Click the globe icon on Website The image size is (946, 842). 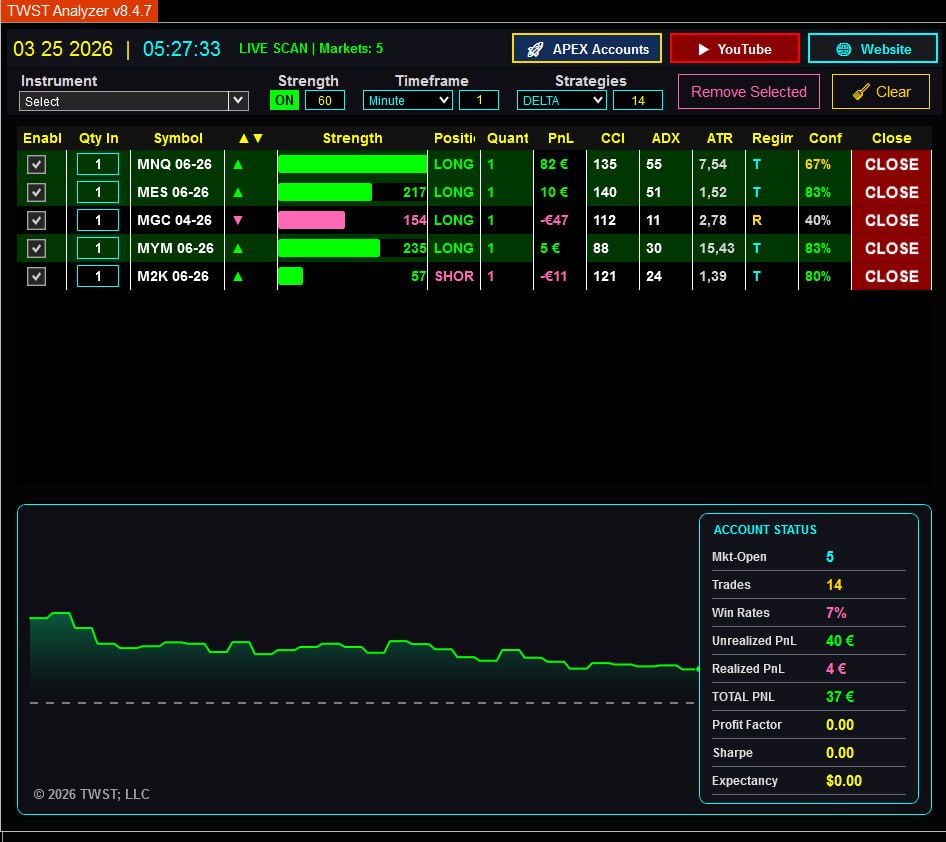click(x=844, y=49)
